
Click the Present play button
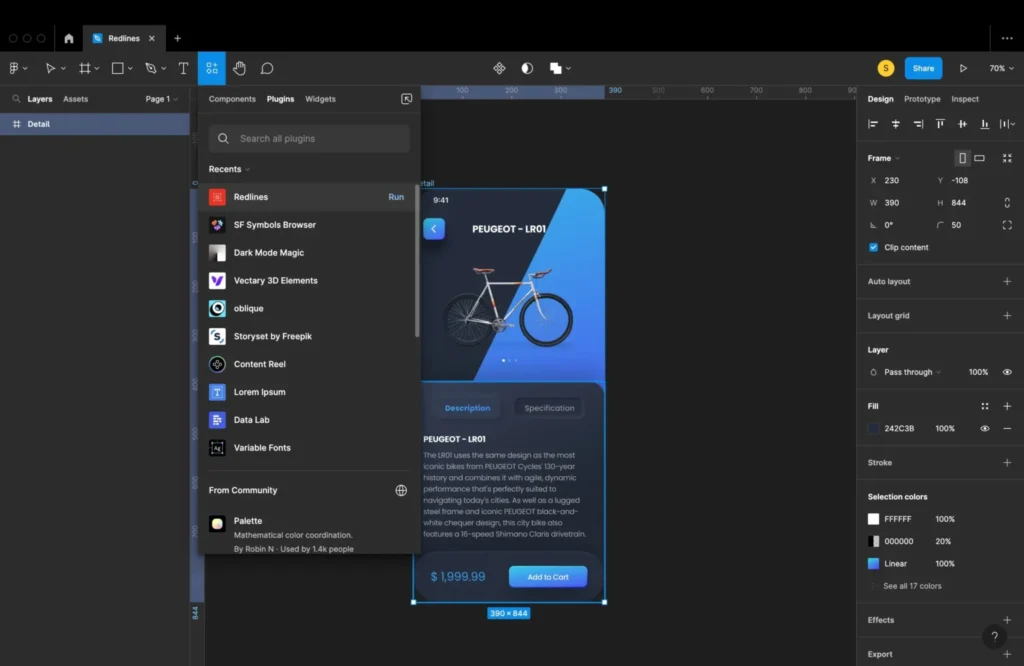pyautogui.click(x=963, y=68)
